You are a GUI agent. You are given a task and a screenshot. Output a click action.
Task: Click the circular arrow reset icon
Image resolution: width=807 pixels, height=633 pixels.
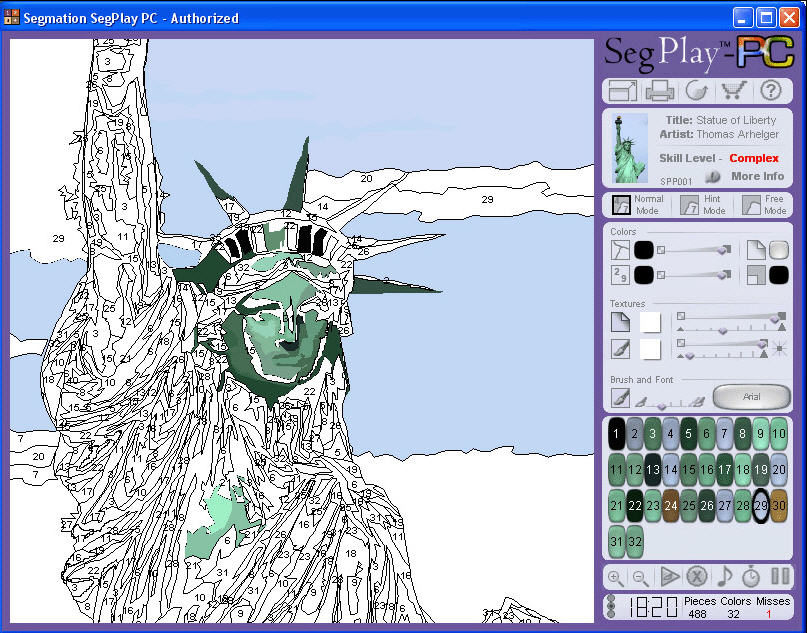point(697,91)
